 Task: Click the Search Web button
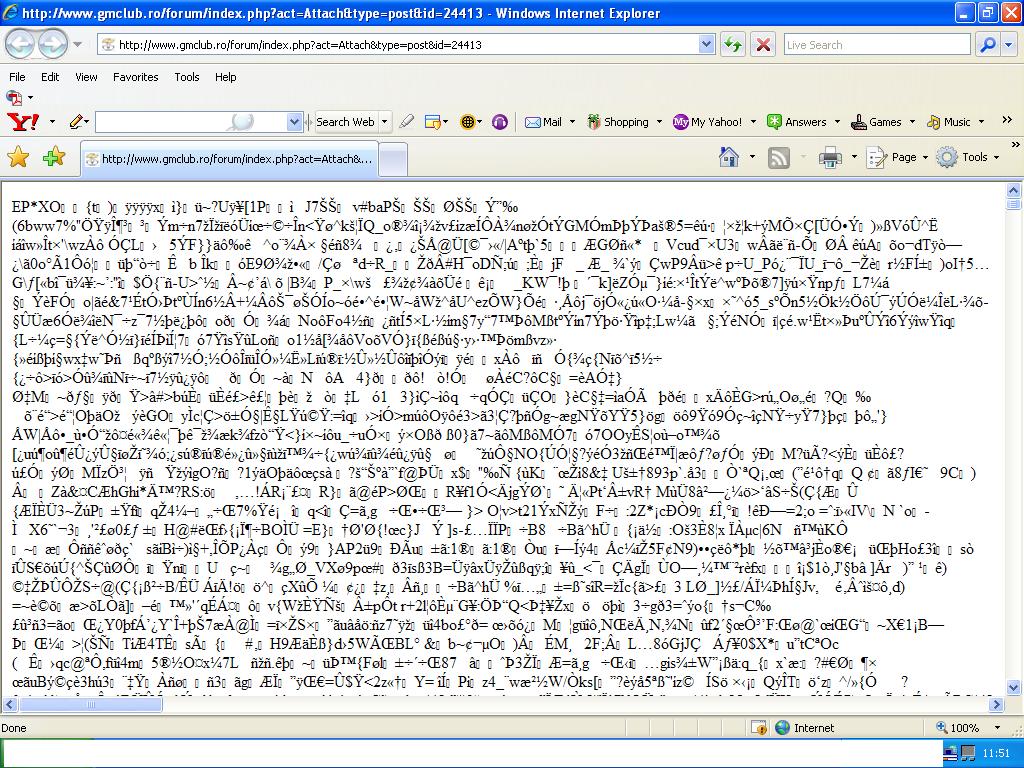click(x=345, y=122)
